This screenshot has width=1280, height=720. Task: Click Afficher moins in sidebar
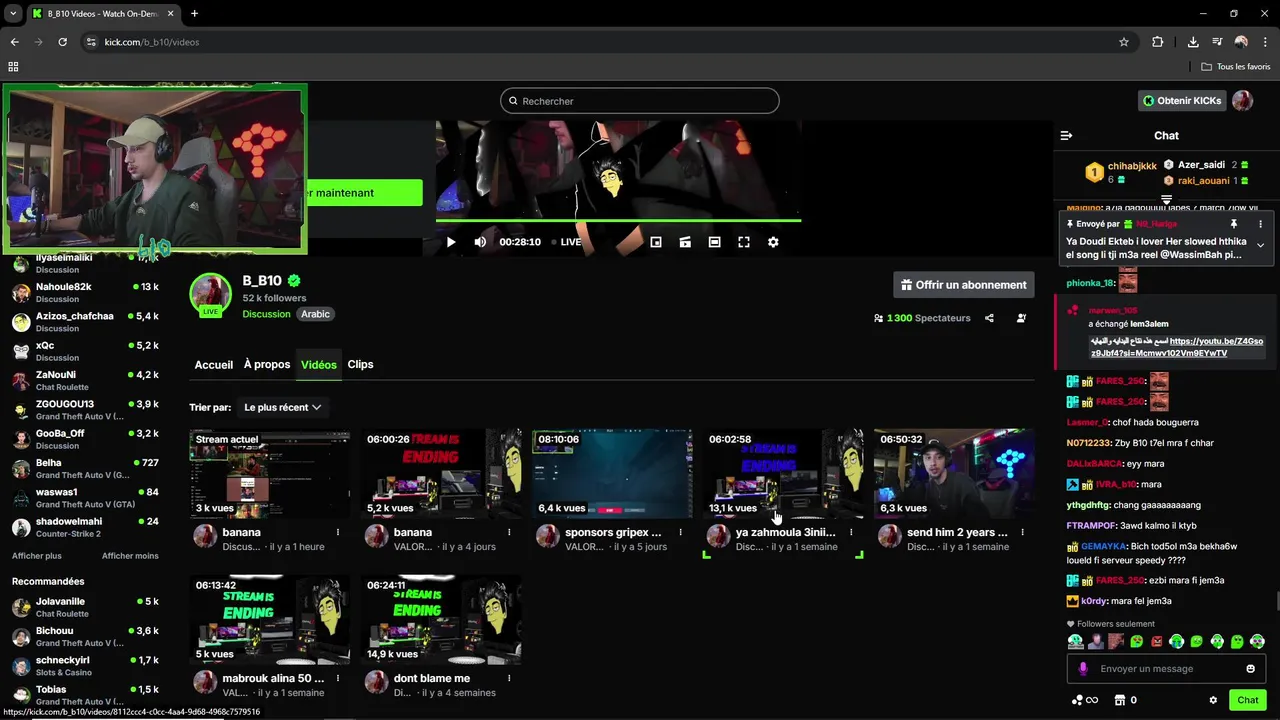(130, 556)
